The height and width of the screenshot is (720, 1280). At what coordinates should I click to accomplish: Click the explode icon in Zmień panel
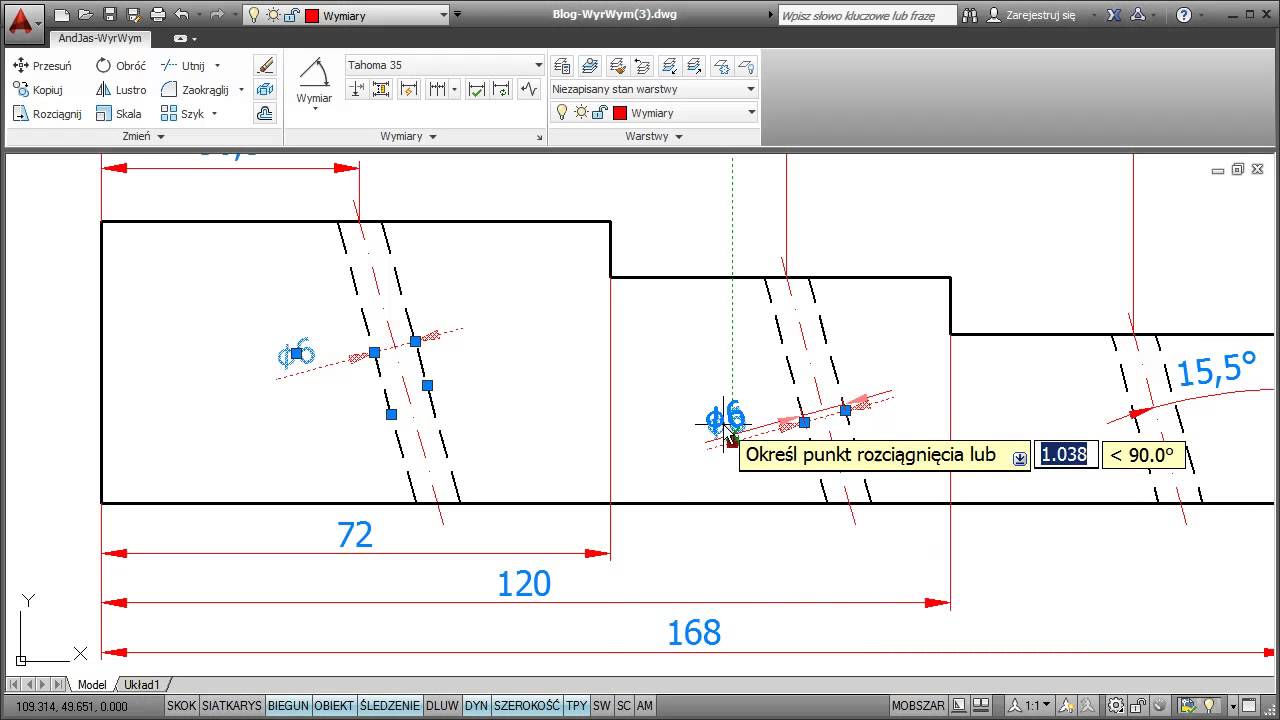point(265,89)
